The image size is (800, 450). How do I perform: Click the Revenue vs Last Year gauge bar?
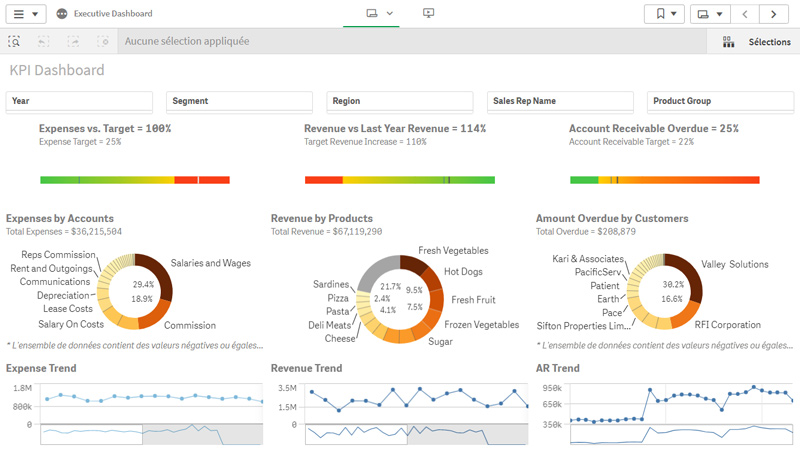(400, 180)
